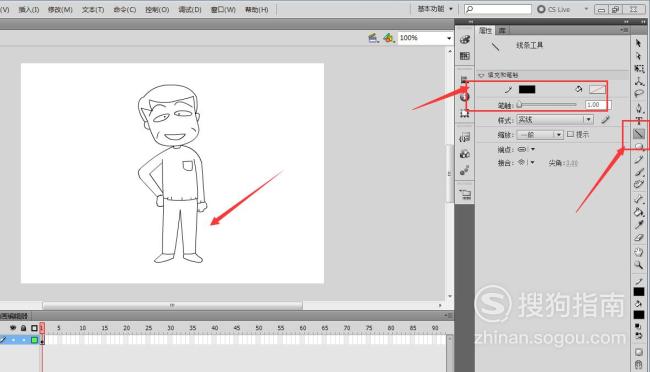Open the 帮助(H) menu
This screenshot has height=372, width=650.
[x=256, y=9]
